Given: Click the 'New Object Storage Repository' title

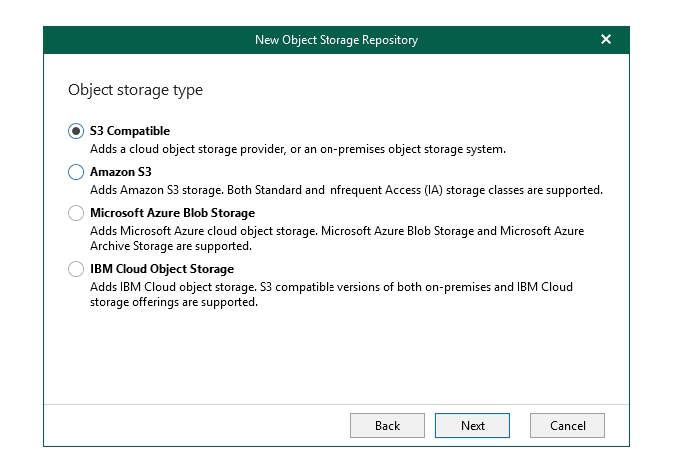Looking at the screenshot, I should pyautogui.click(x=336, y=40).
